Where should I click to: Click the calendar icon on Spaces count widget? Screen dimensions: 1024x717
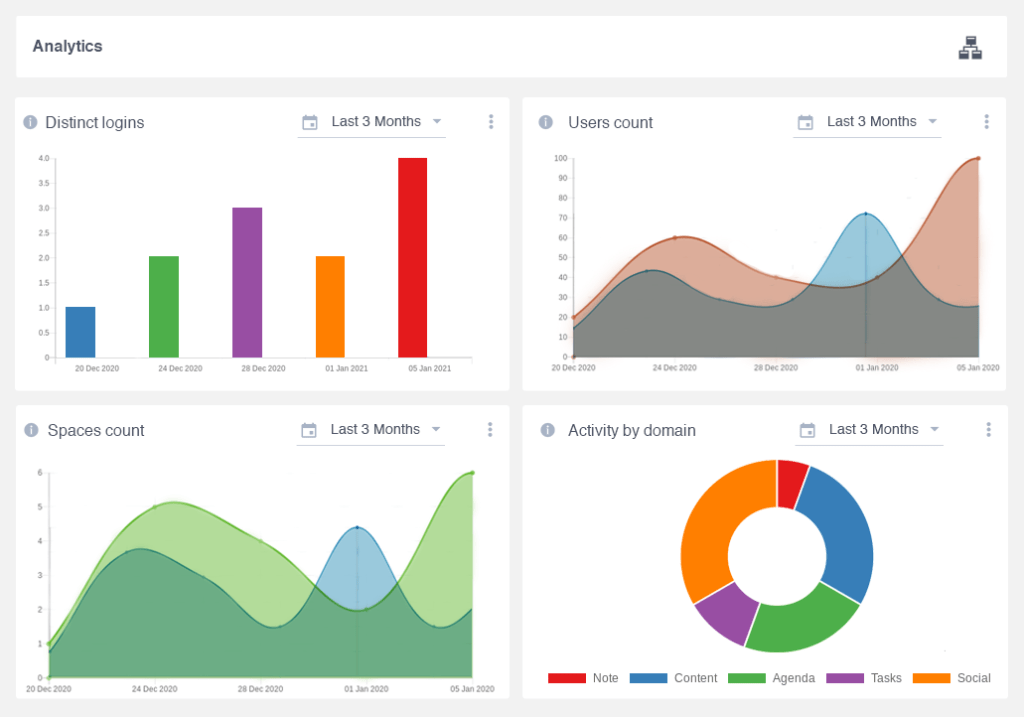308,429
